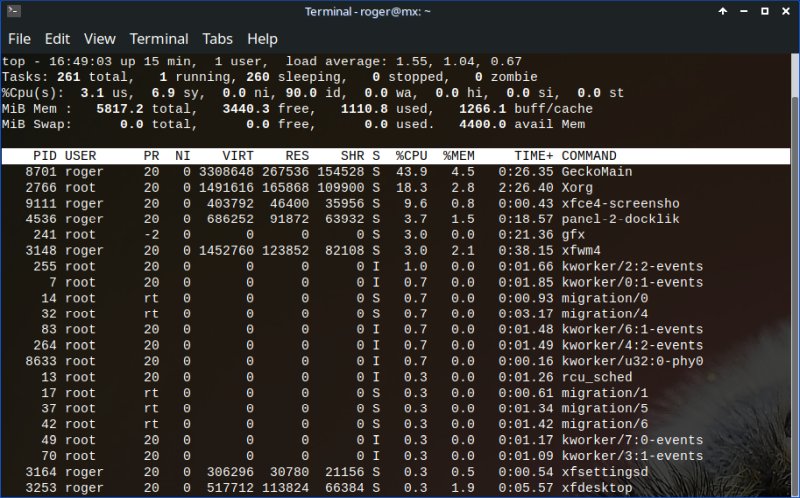Click the xfdesktop command
The image size is (800, 498).
[597, 488]
